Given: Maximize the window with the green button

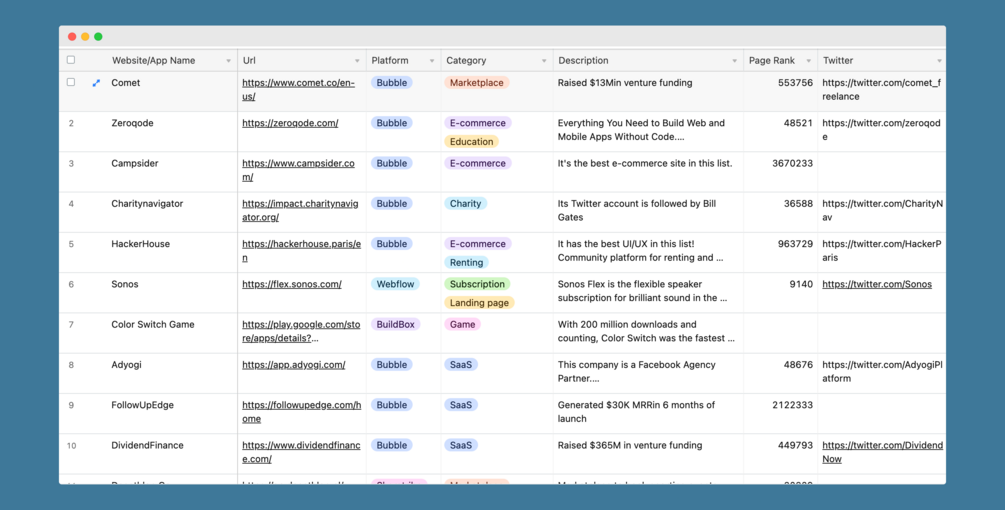Looking at the screenshot, I should click(x=98, y=37).
